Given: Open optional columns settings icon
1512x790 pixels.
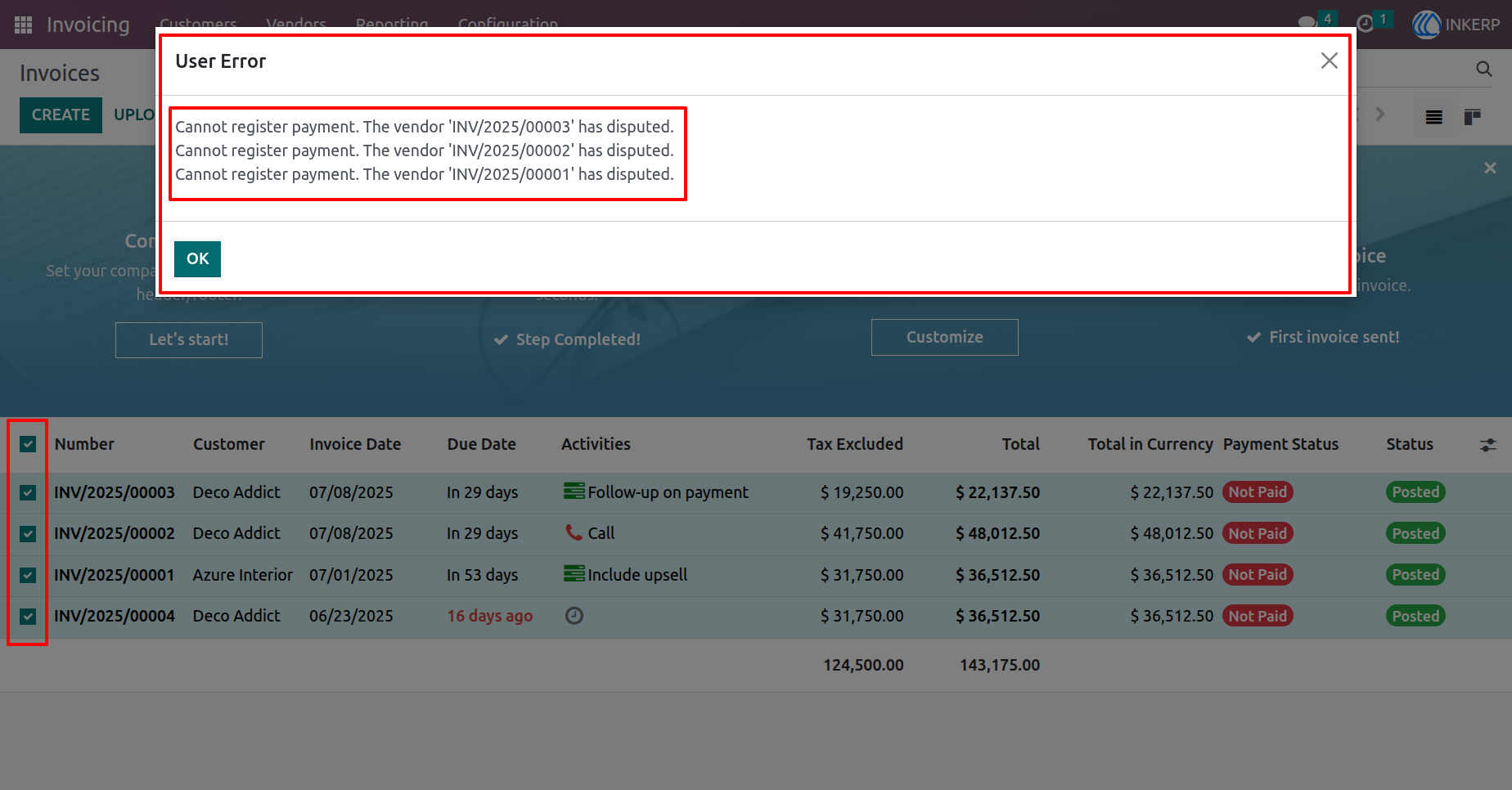Looking at the screenshot, I should [1487, 445].
